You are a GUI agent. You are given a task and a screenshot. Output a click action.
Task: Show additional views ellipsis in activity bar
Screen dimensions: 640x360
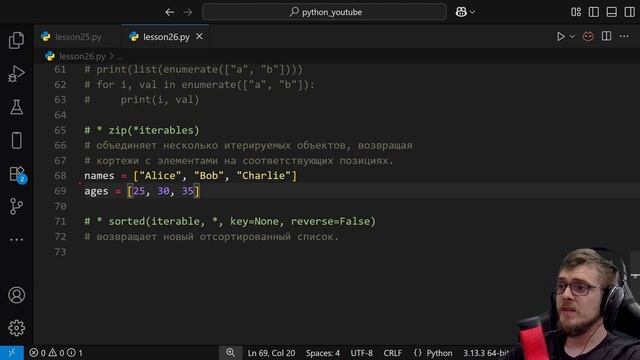point(16,240)
